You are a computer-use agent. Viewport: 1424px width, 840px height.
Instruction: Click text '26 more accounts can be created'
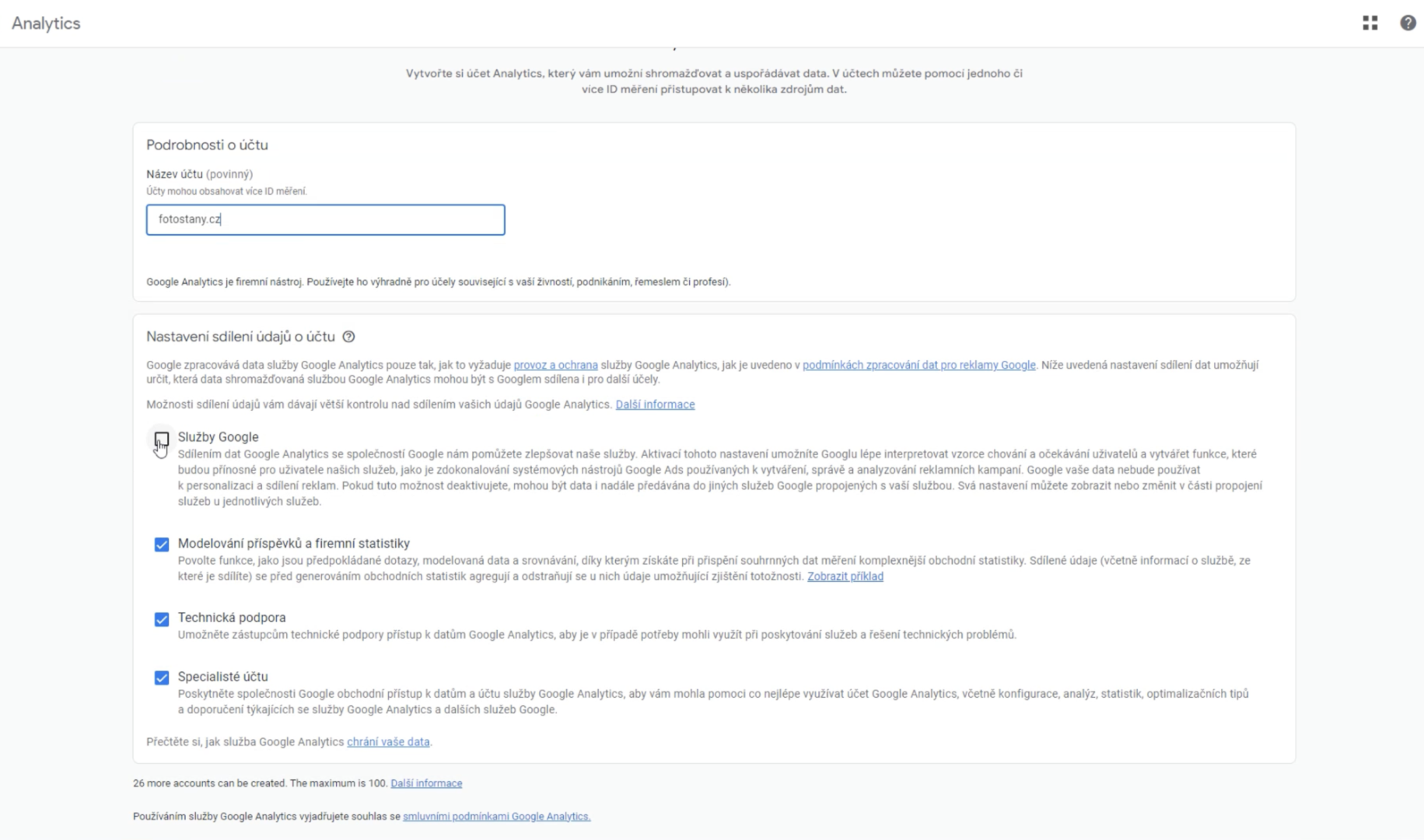coord(209,783)
